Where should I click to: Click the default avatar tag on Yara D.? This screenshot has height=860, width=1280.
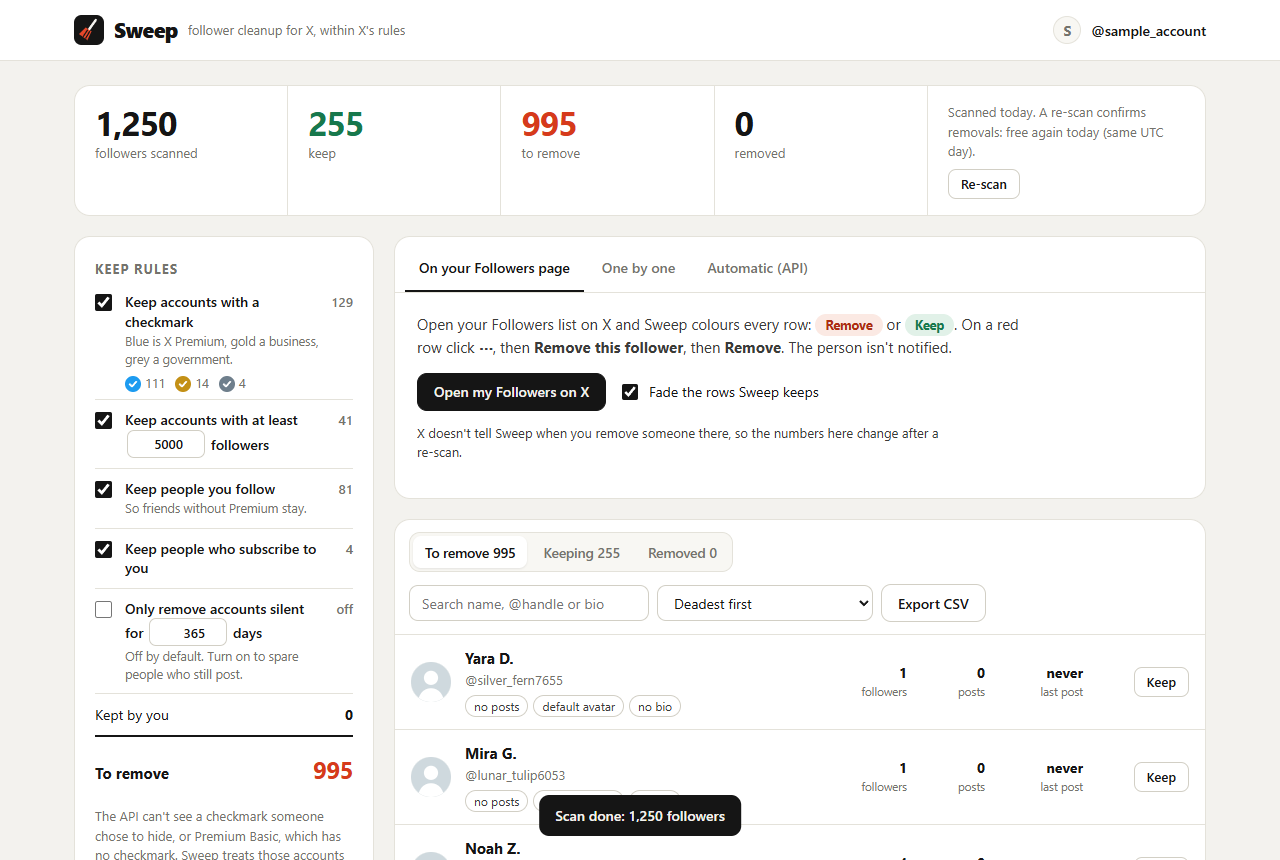click(x=578, y=707)
